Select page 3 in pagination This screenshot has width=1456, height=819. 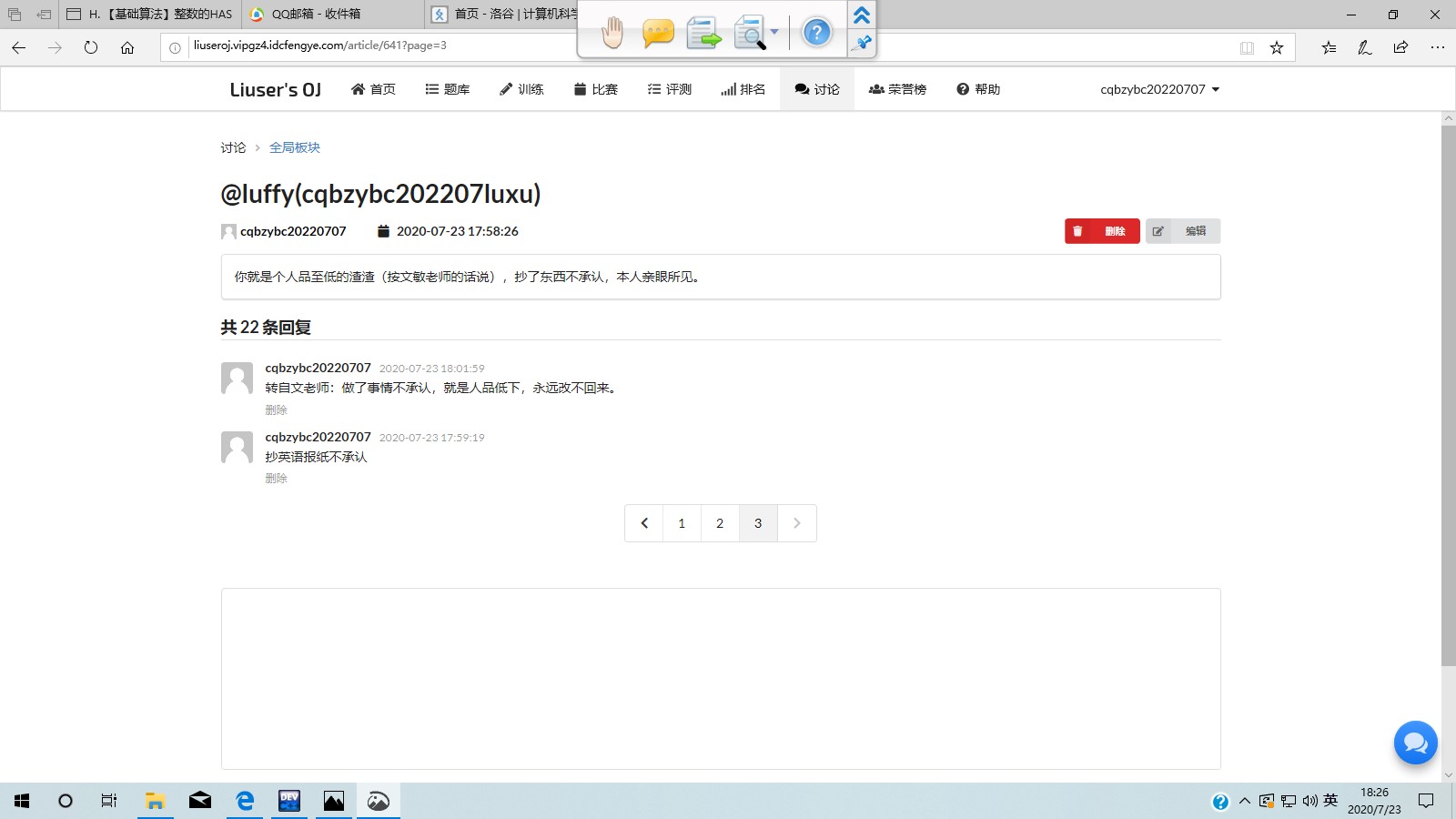[758, 523]
